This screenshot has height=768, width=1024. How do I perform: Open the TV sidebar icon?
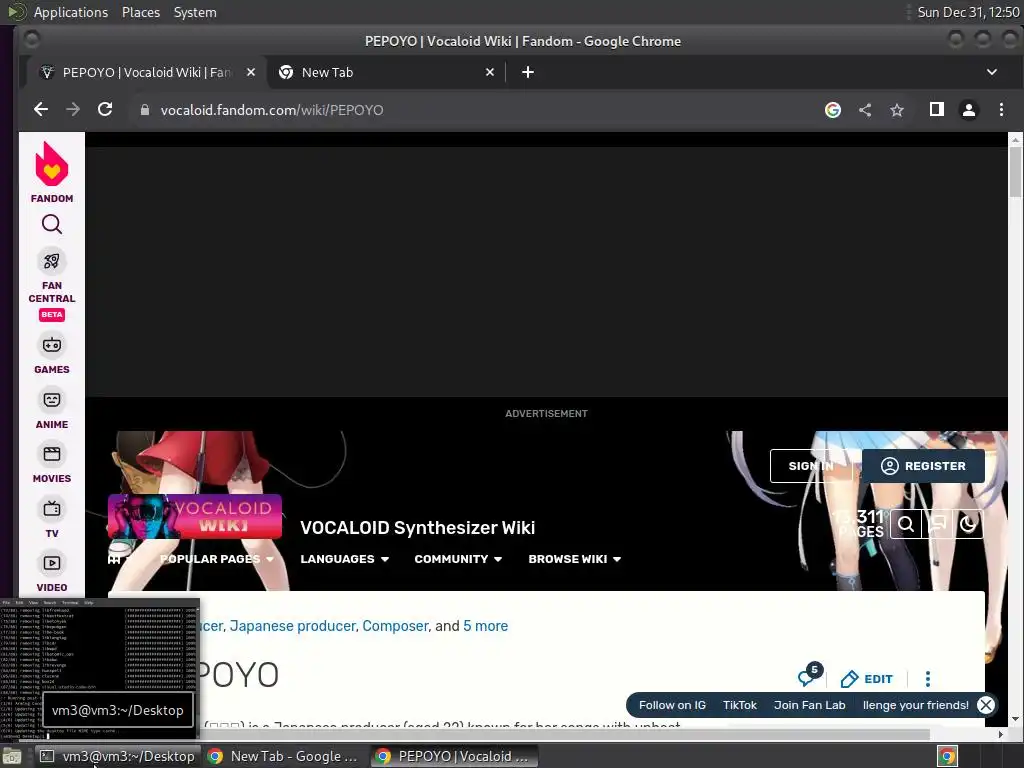click(52, 509)
